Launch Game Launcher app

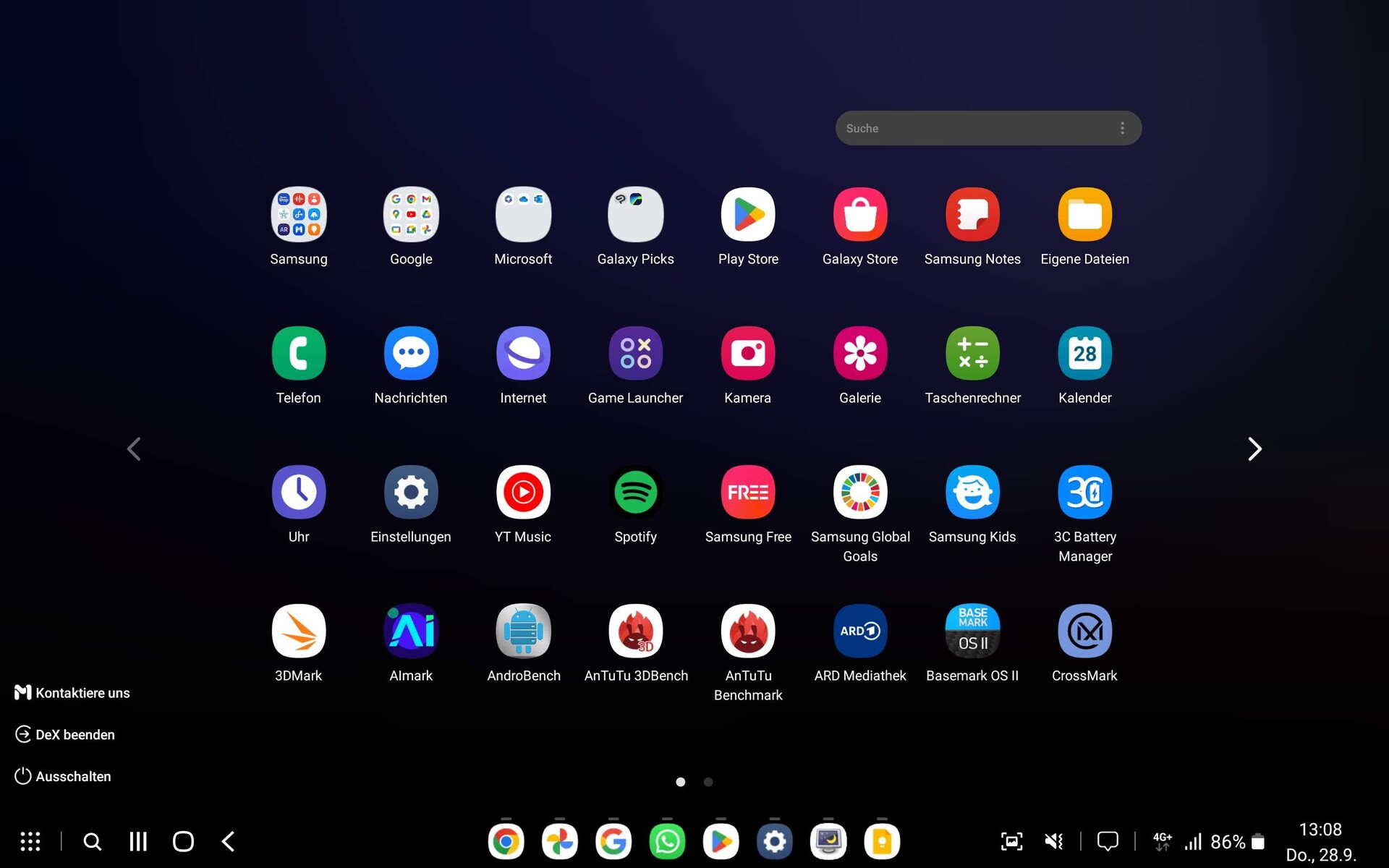[x=635, y=354]
